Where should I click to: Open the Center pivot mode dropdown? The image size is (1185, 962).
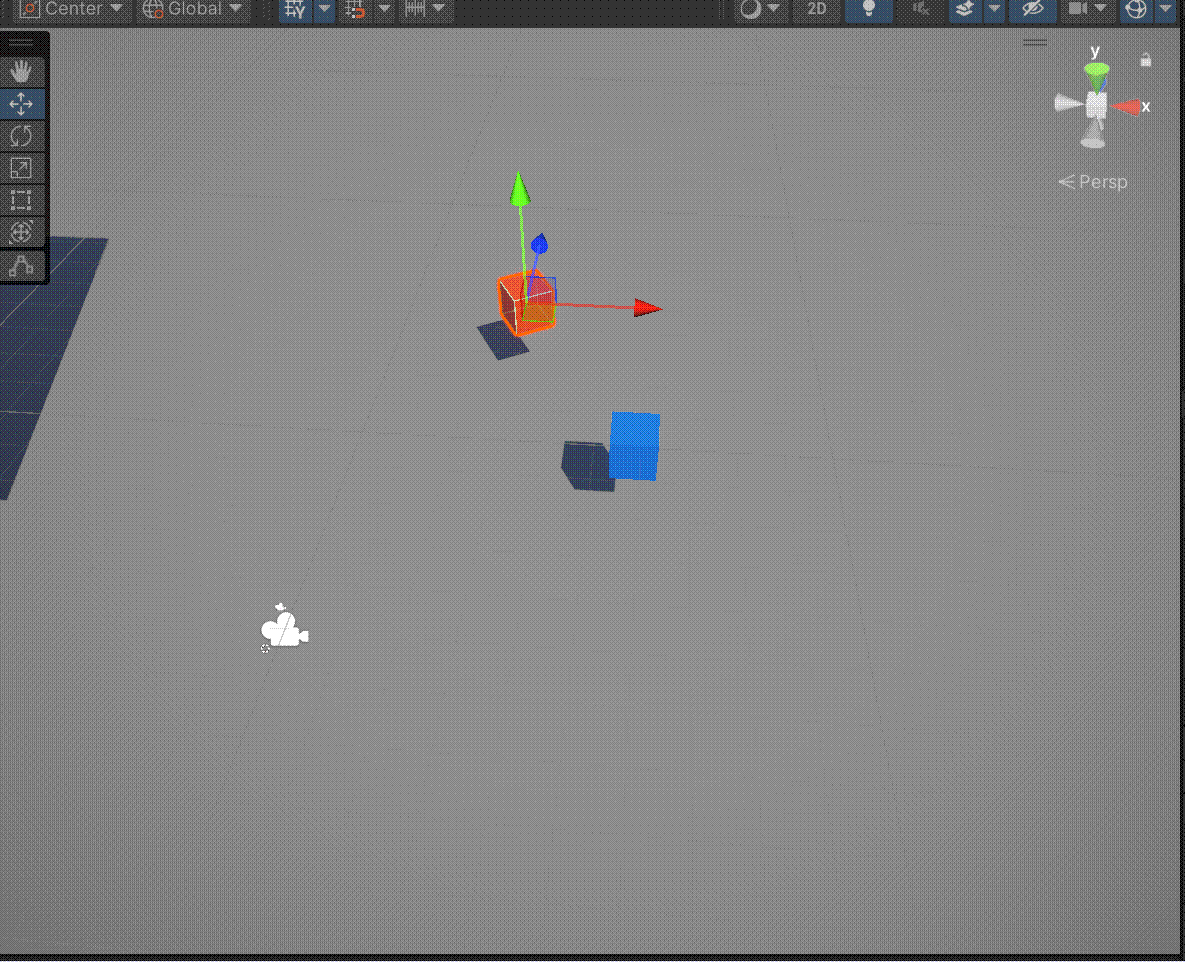pos(70,9)
